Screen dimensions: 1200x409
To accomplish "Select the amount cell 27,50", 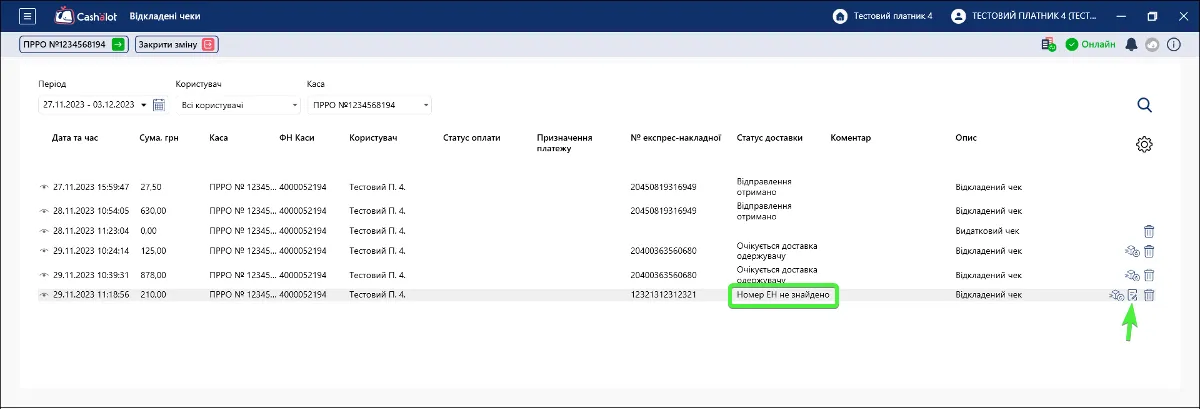I will 151,187.
